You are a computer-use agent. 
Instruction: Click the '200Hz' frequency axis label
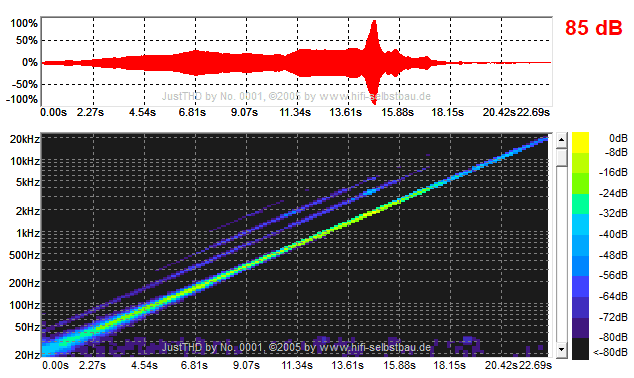click(25, 283)
